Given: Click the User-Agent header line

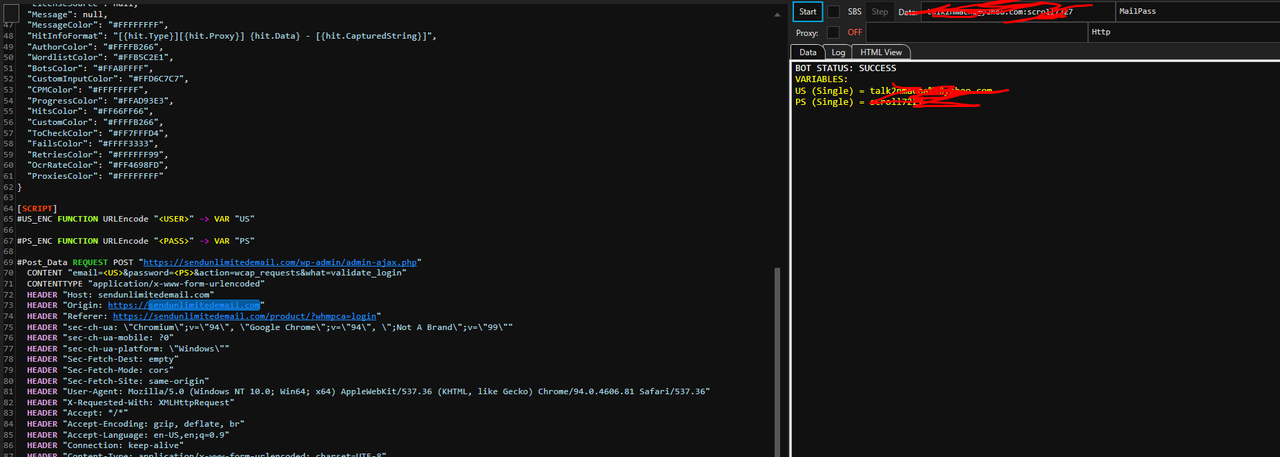Looking at the screenshot, I should [x=368, y=392].
